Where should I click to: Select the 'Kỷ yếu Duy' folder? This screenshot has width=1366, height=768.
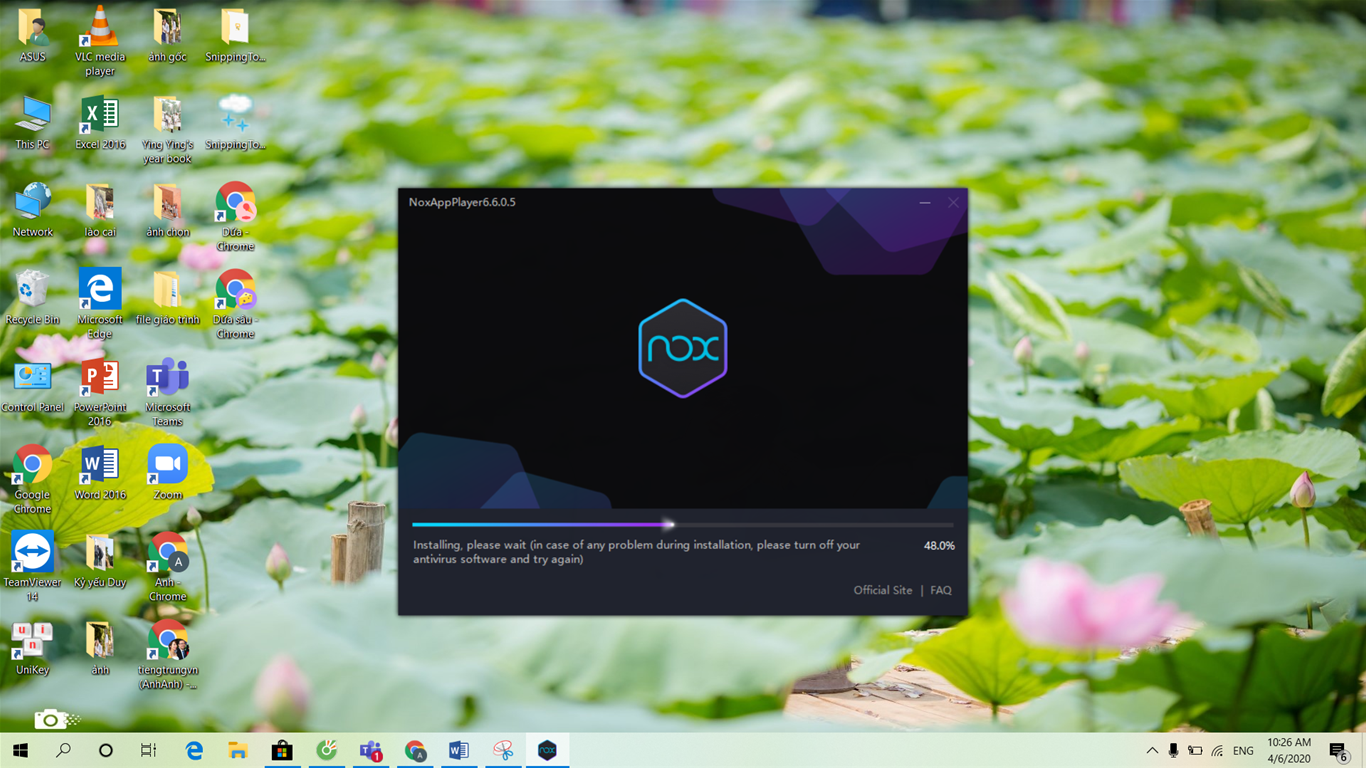(x=100, y=561)
